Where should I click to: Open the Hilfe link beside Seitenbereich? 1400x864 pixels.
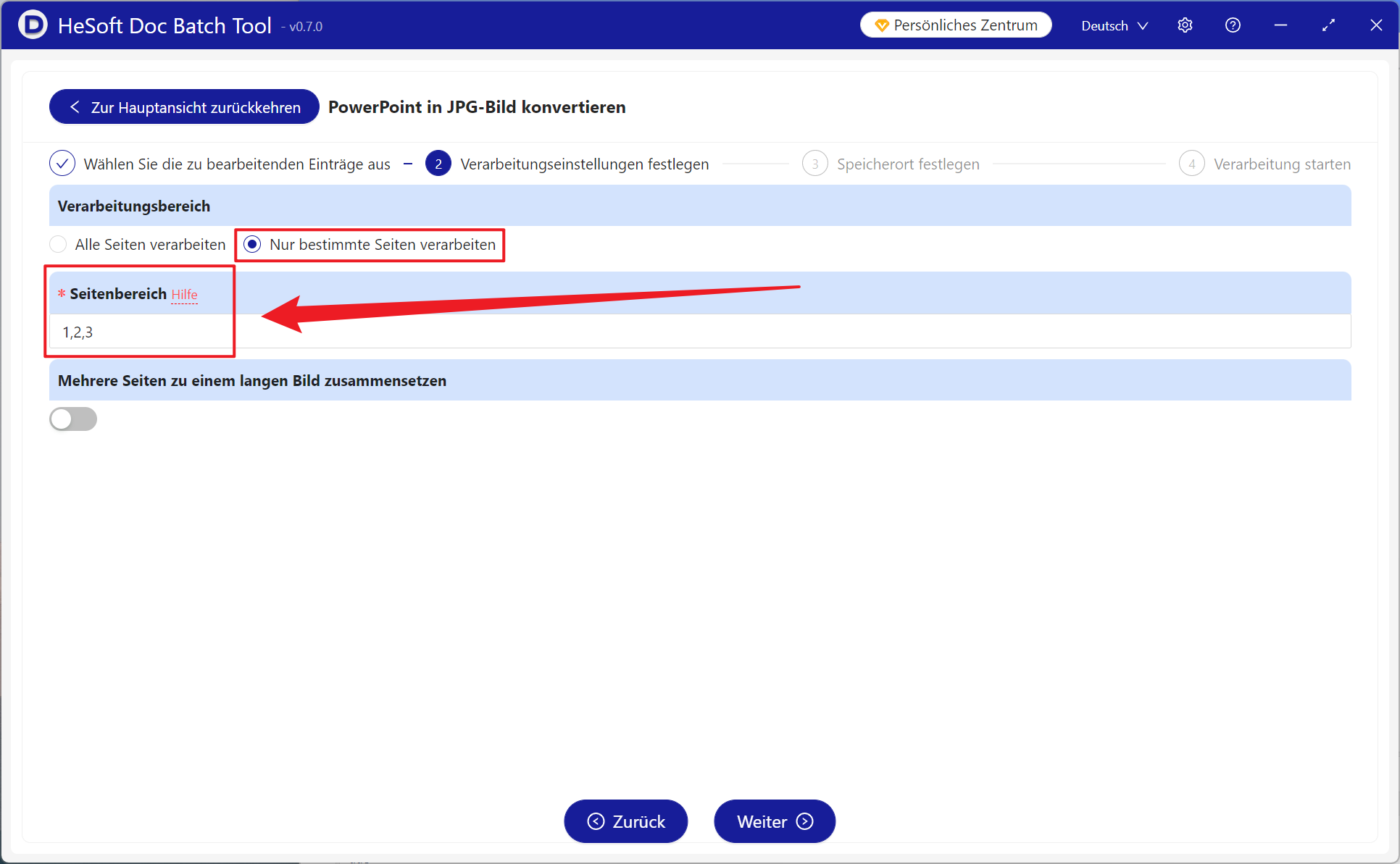click(184, 295)
